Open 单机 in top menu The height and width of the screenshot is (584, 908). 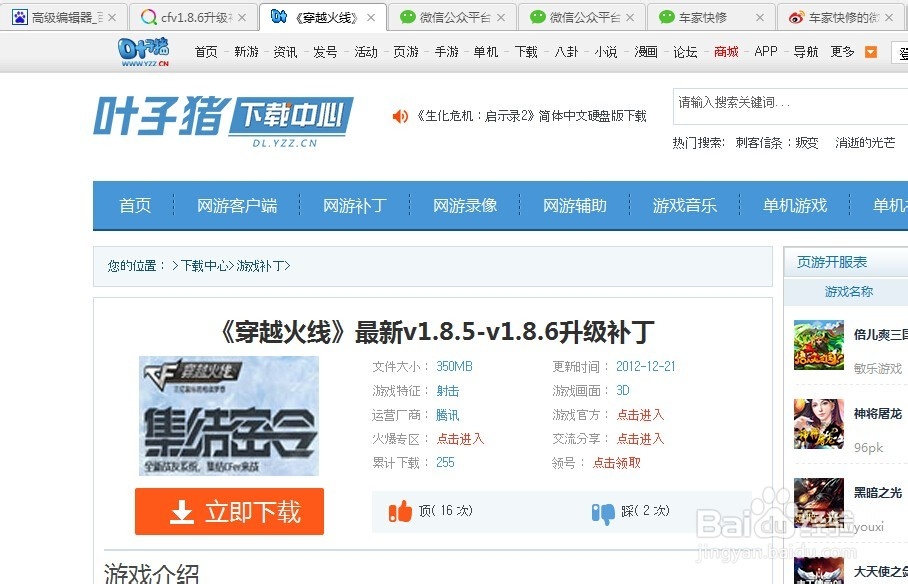(486, 52)
